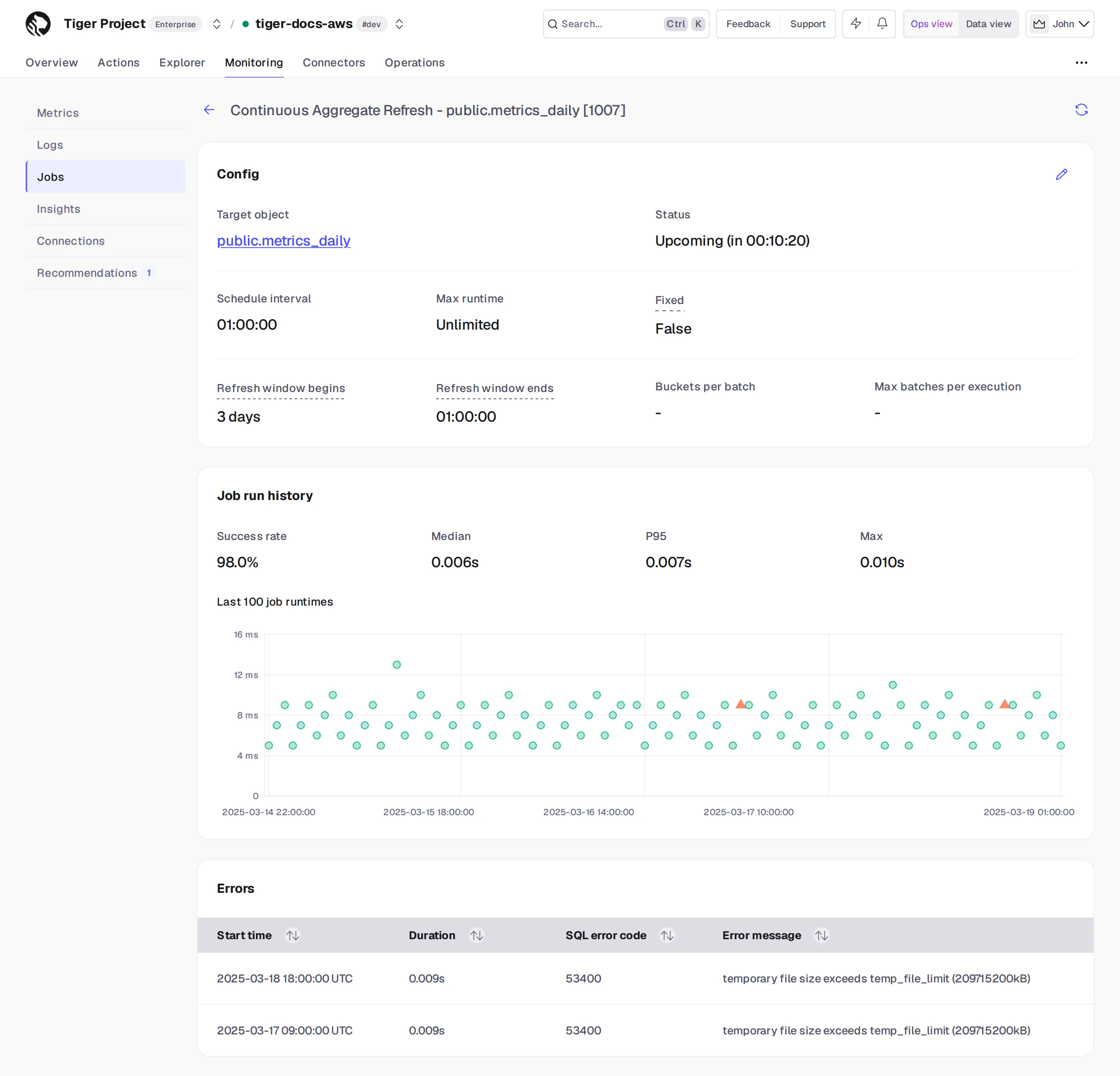1120x1076 pixels.
Task: Open notifications bell icon
Action: tap(882, 24)
